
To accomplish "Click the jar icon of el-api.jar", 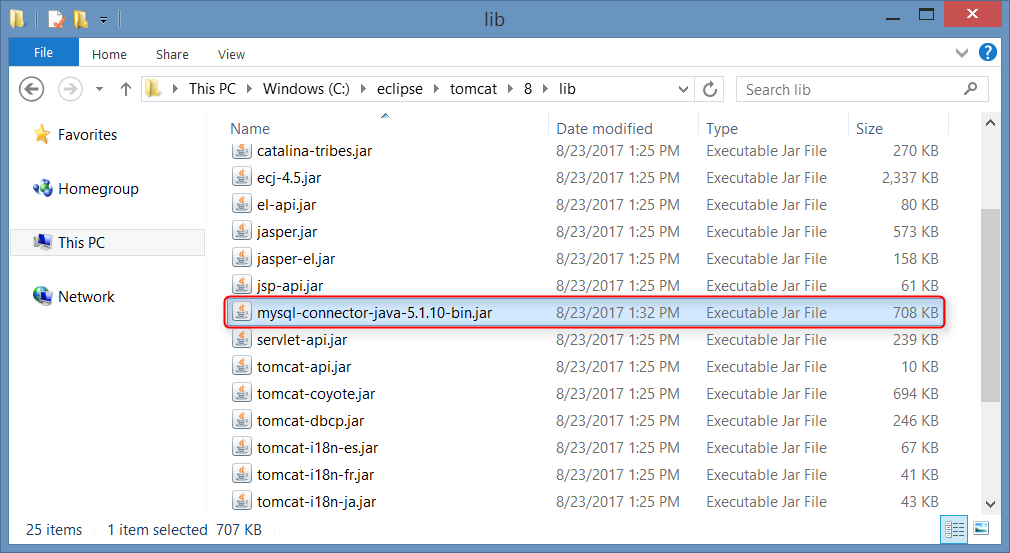I will (x=242, y=204).
